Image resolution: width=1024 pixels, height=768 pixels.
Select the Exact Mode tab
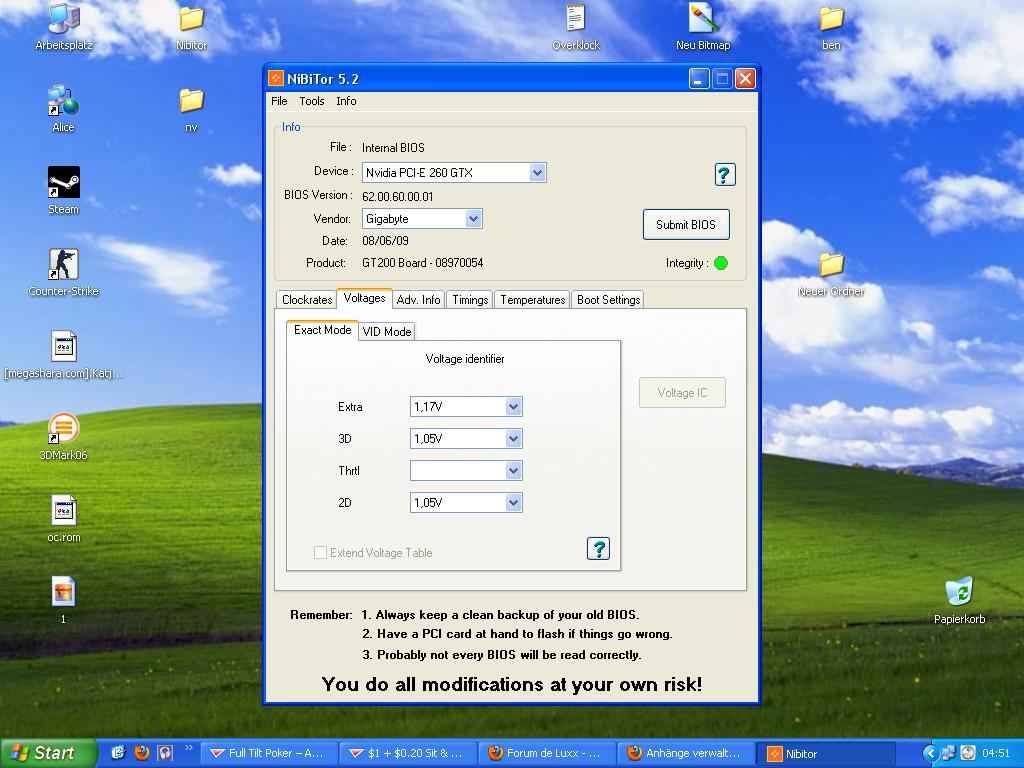[322, 330]
